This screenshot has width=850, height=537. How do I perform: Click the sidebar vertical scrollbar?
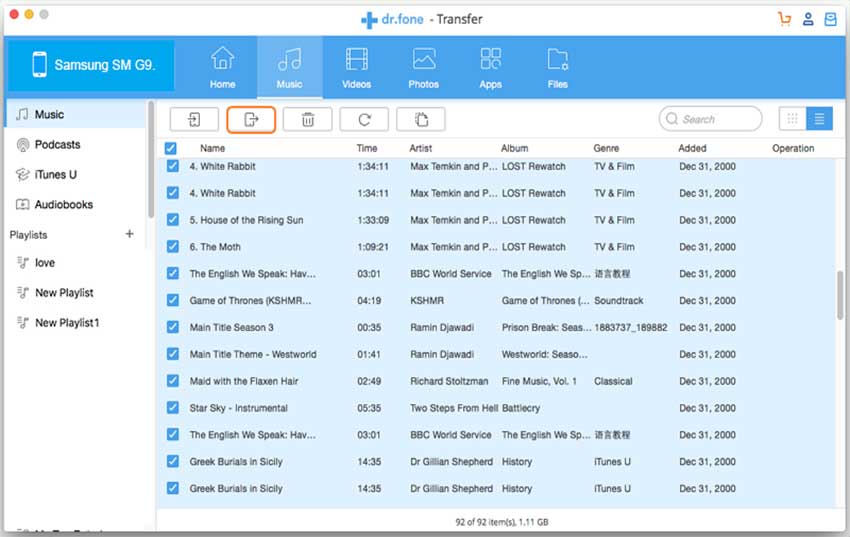[x=151, y=159]
